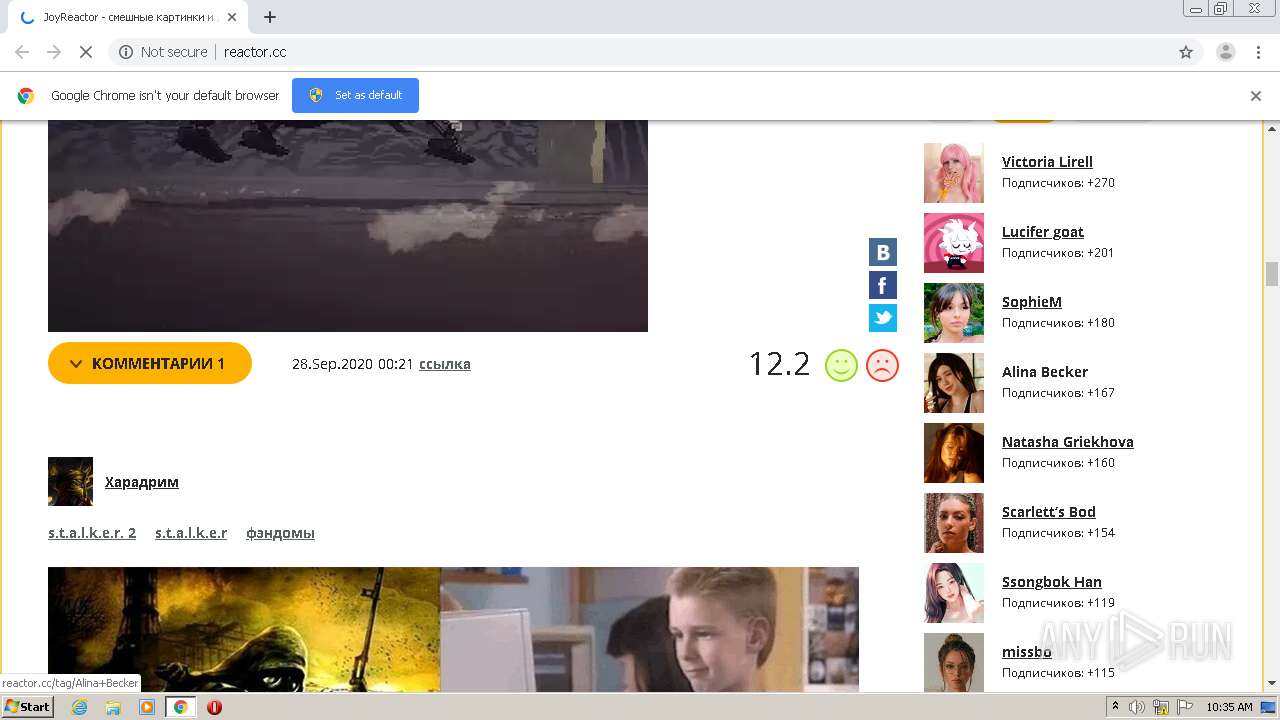Open Chrome profile avatar menu
This screenshot has width=1280, height=720.
pos(1226,52)
